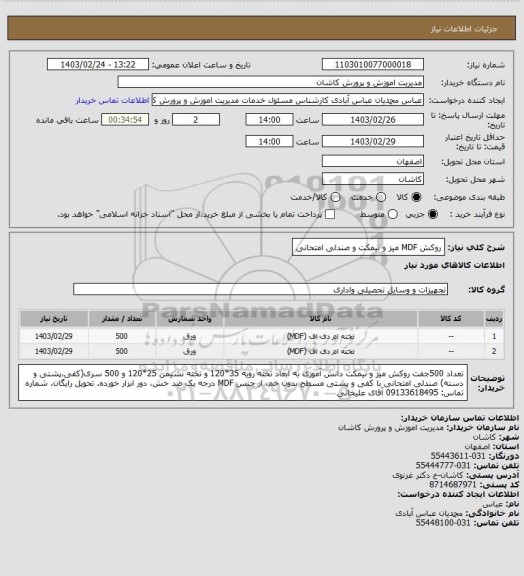Select the جزیی purchase type radio
524x576 pixels.
tap(433, 214)
